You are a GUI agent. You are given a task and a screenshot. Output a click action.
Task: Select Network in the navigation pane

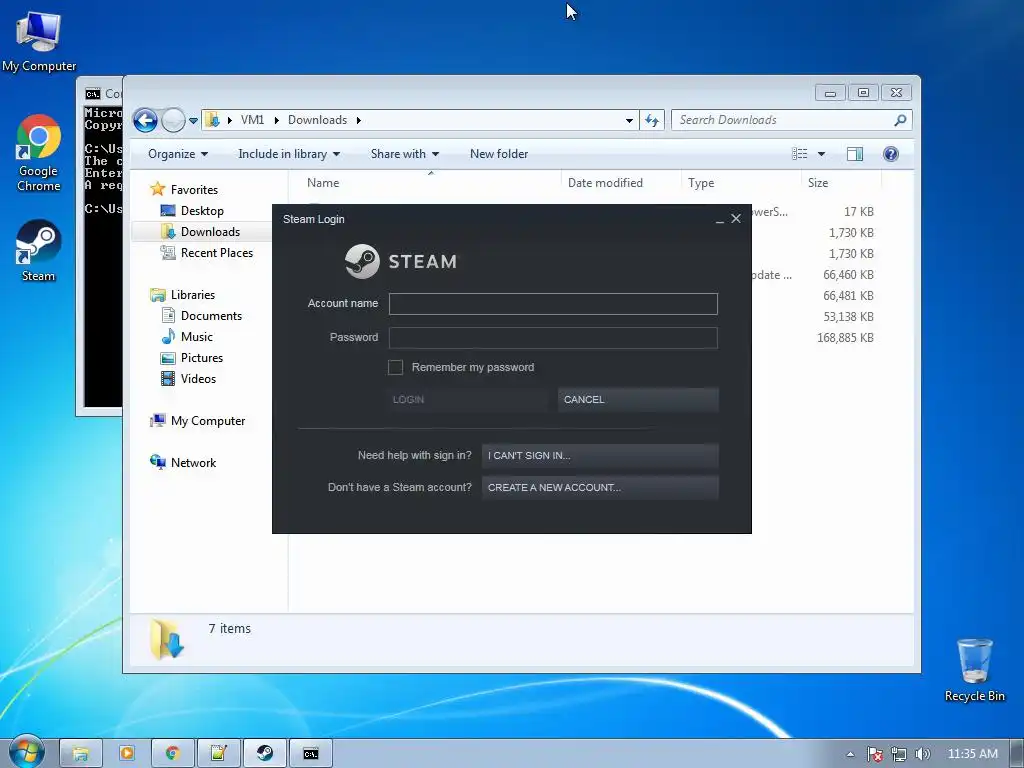[193, 463]
